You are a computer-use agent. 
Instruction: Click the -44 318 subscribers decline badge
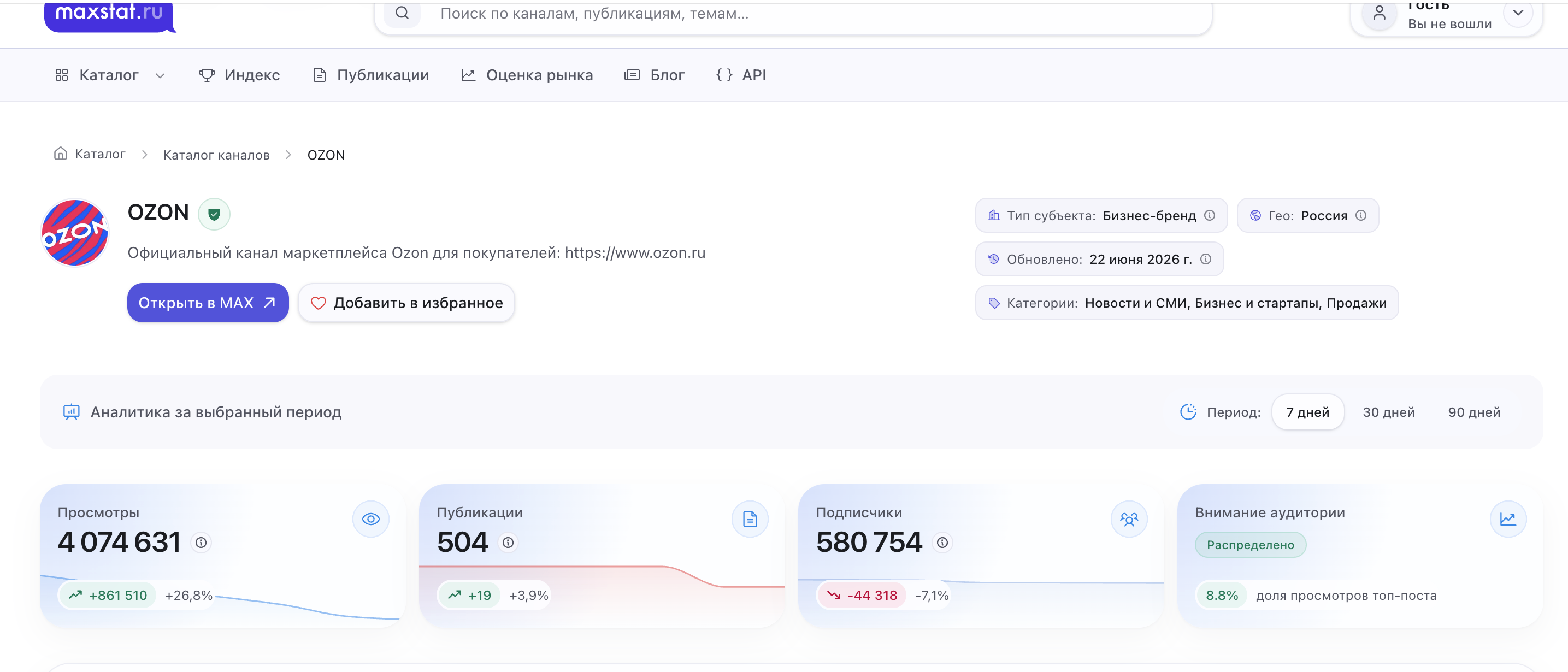pos(862,596)
